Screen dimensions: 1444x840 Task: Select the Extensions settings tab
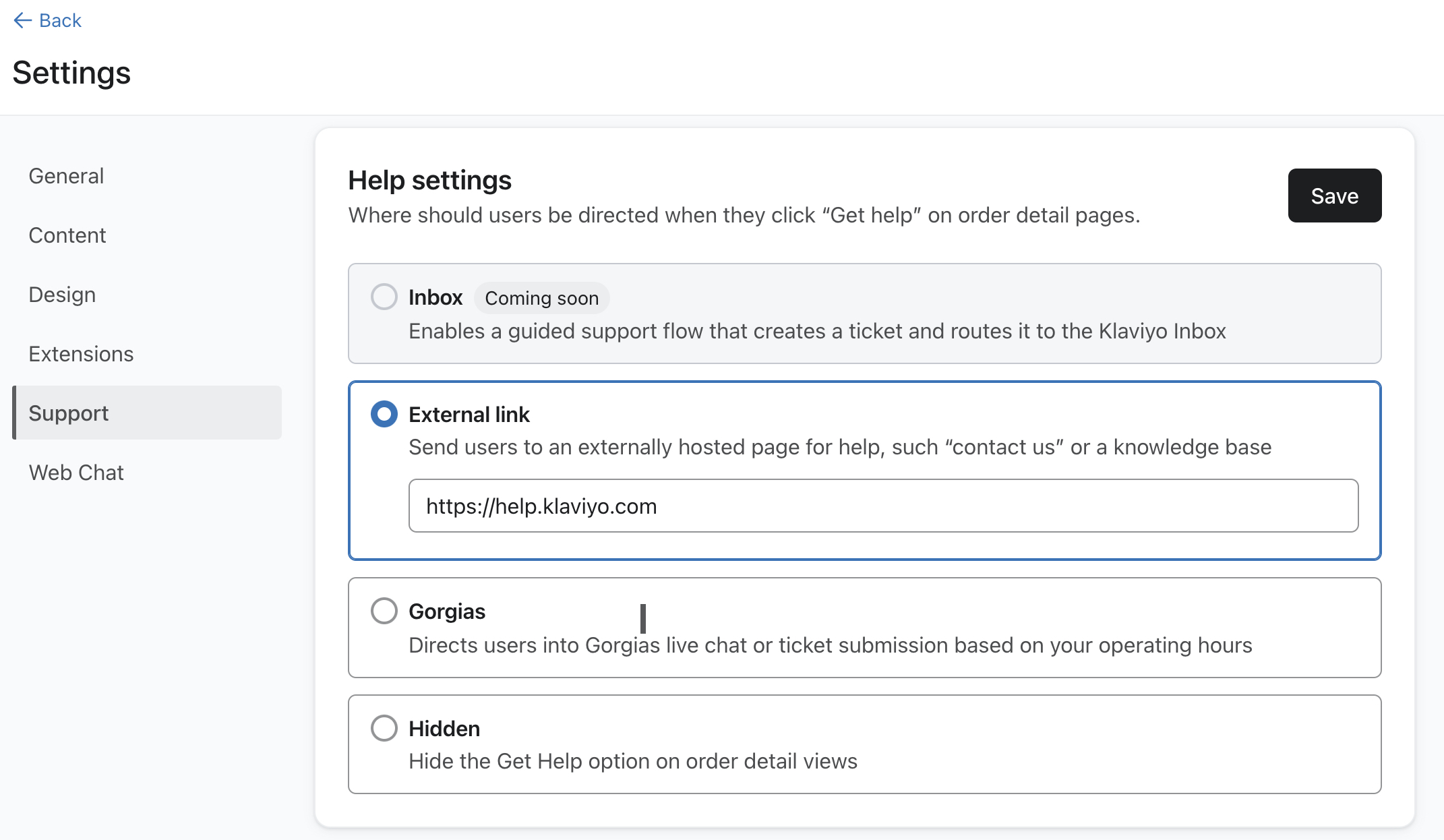pos(80,353)
